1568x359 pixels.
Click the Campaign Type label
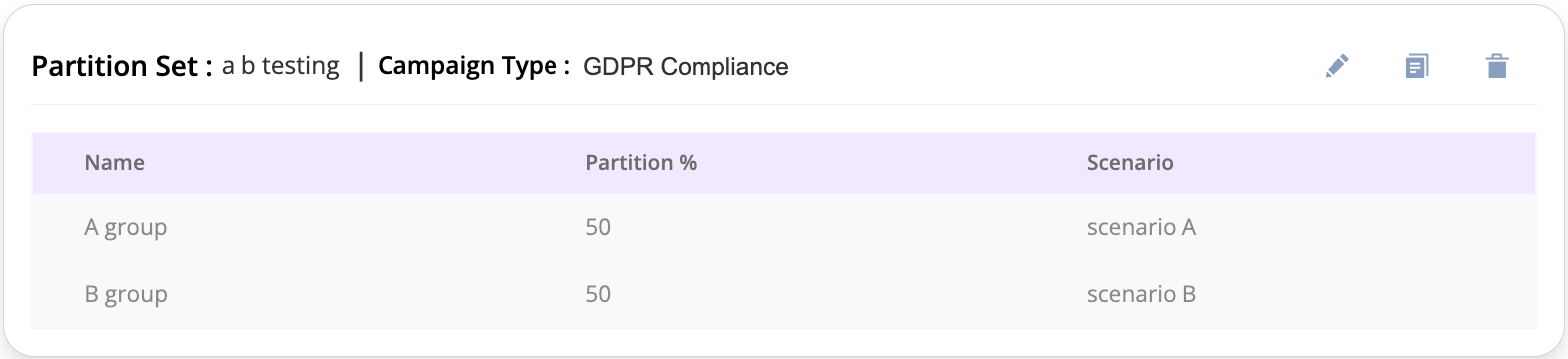coord(474,66)
